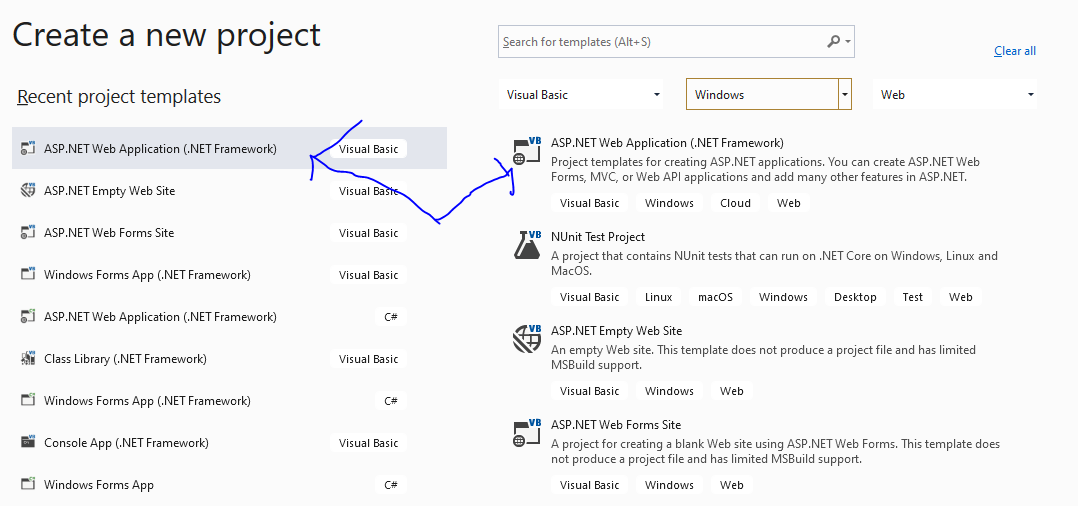
Task: Click the ASP.NET Empty Web Site description text
Action: (x=763, y=358)
